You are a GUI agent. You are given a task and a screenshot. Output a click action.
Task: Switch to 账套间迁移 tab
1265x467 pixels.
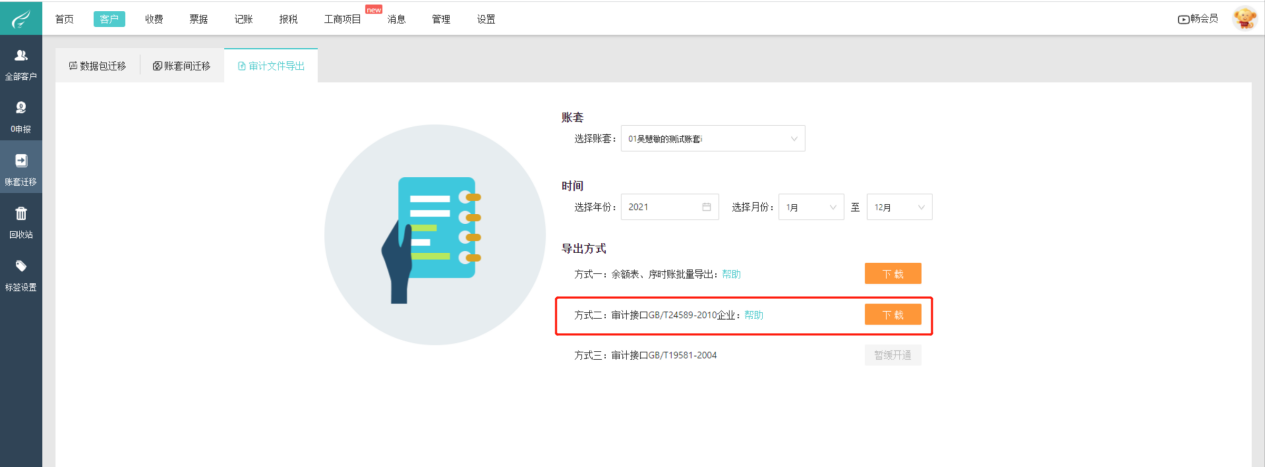coord(182,66)
